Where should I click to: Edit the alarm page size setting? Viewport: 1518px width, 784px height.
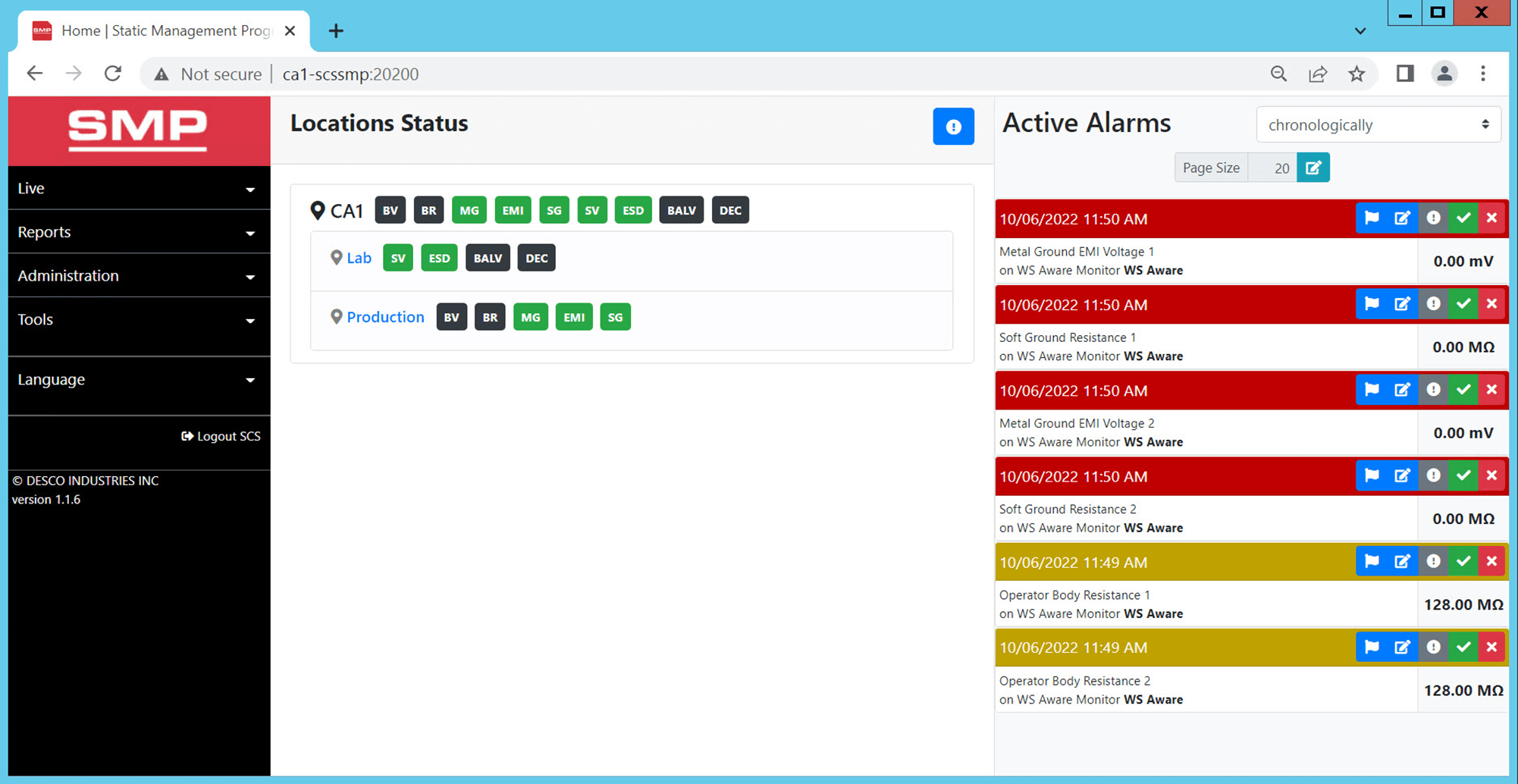click(x=1313, y=167)
